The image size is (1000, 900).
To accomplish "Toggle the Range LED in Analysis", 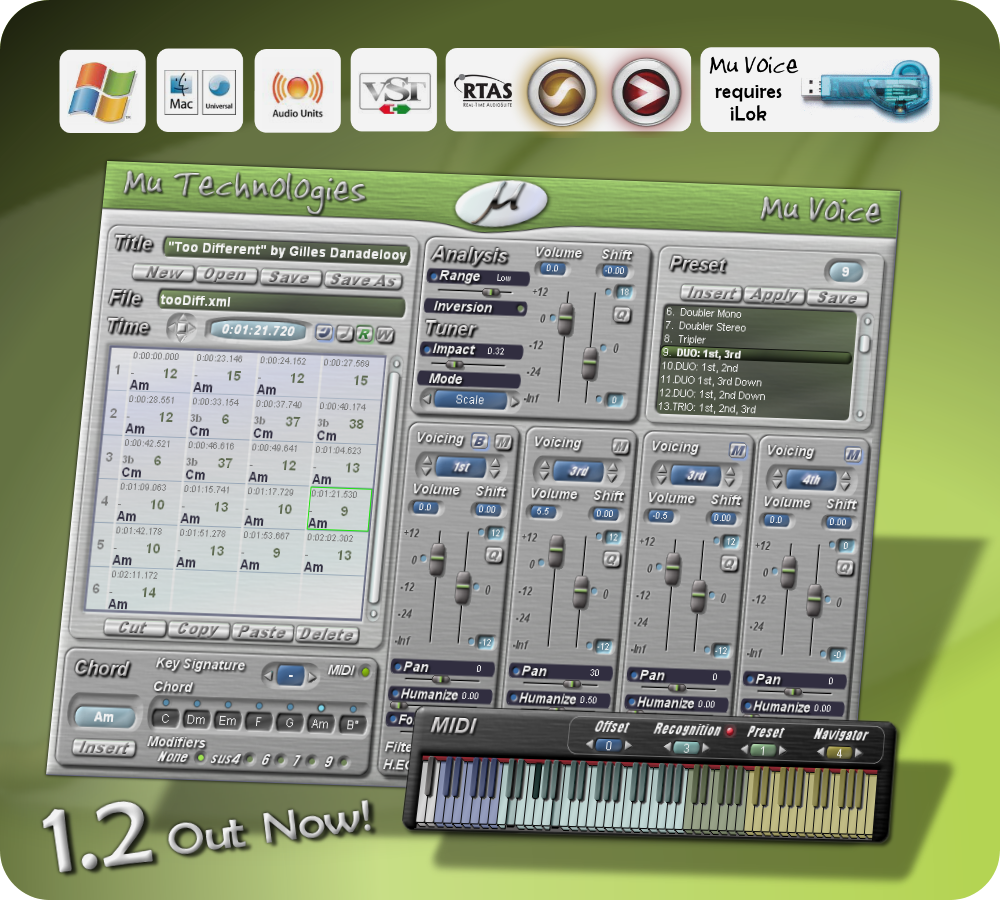I will (x=434, y=276).
